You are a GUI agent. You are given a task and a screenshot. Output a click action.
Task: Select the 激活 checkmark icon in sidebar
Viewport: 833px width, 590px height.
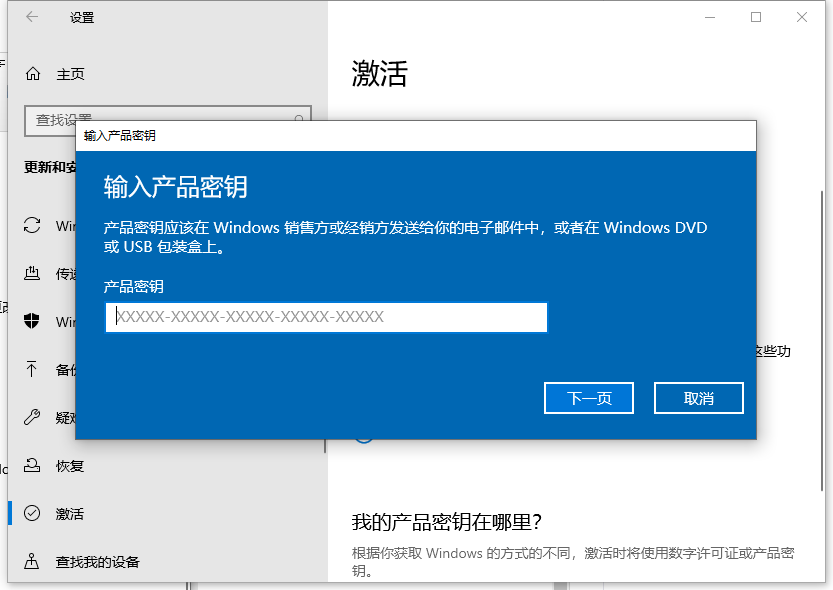pos(31,513)
